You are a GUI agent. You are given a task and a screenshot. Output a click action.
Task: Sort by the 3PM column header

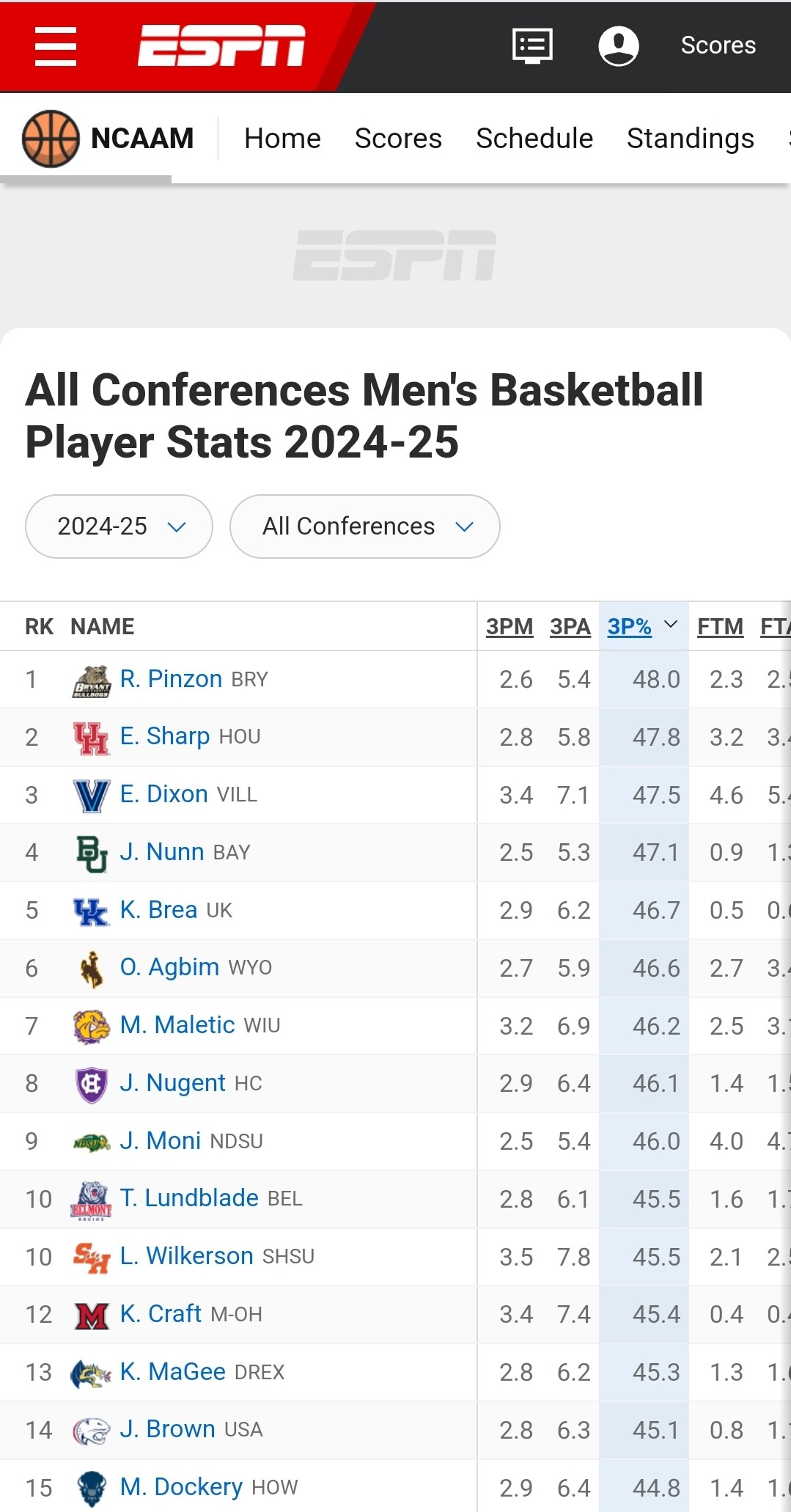click(x=509, y=627)
